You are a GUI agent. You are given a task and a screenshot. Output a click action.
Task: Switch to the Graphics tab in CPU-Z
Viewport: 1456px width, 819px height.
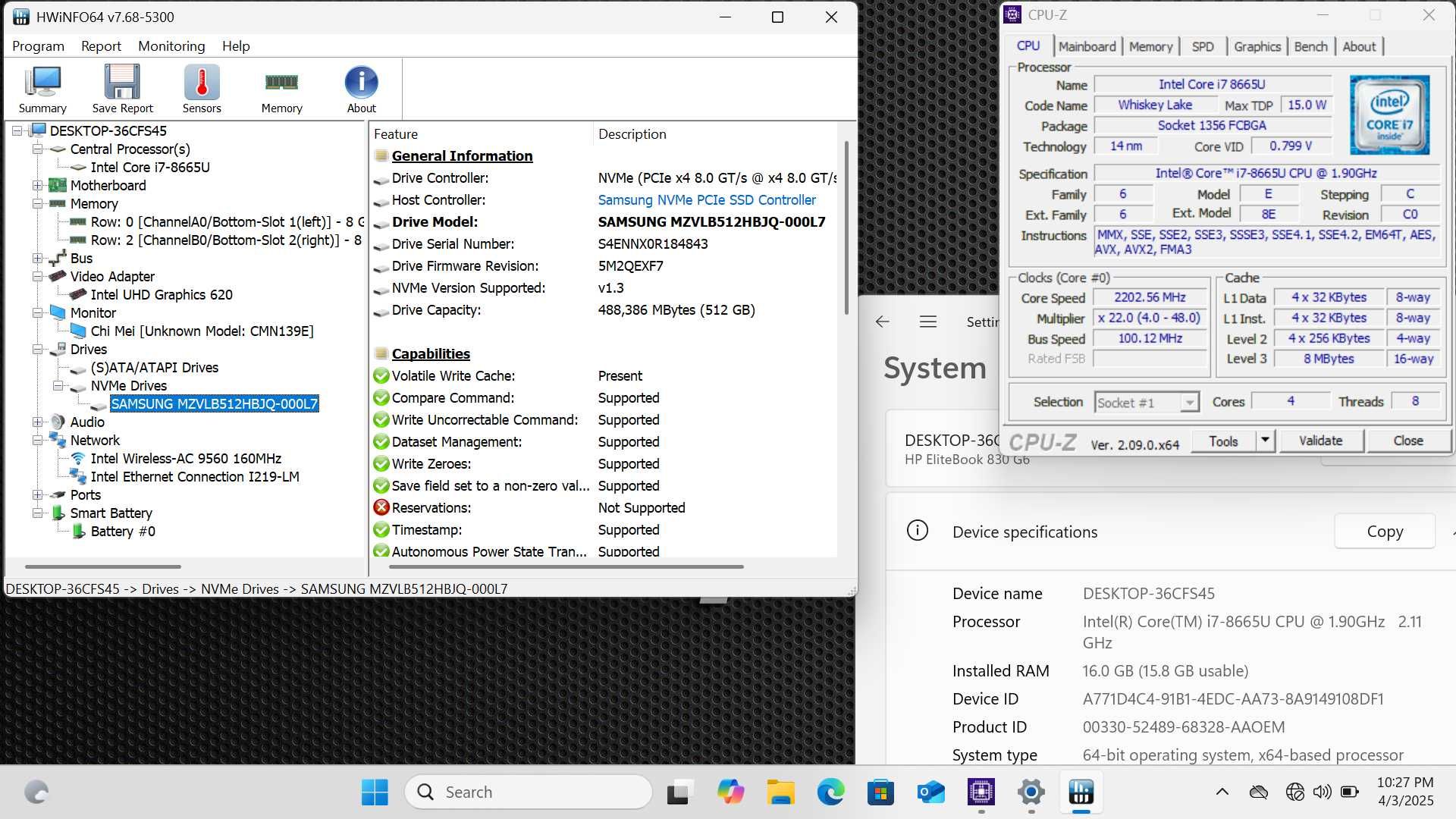click(x=1257, y=46)
